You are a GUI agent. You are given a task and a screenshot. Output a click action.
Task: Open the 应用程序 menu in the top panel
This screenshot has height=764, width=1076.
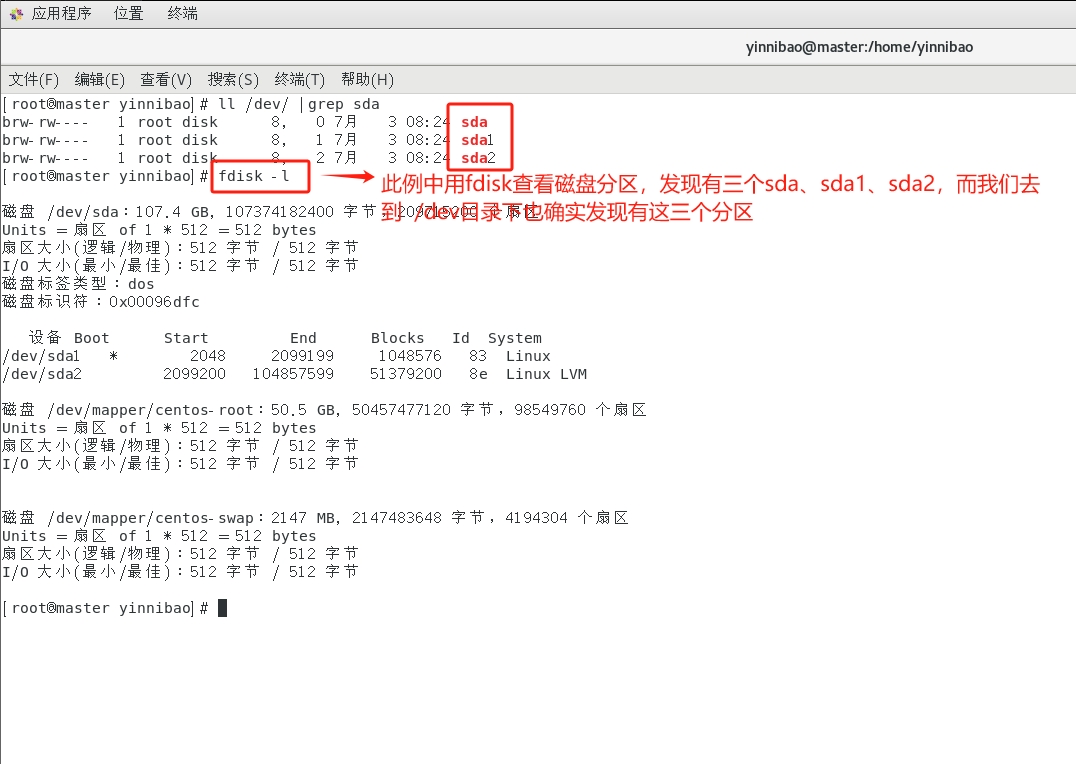click(61, 14)
